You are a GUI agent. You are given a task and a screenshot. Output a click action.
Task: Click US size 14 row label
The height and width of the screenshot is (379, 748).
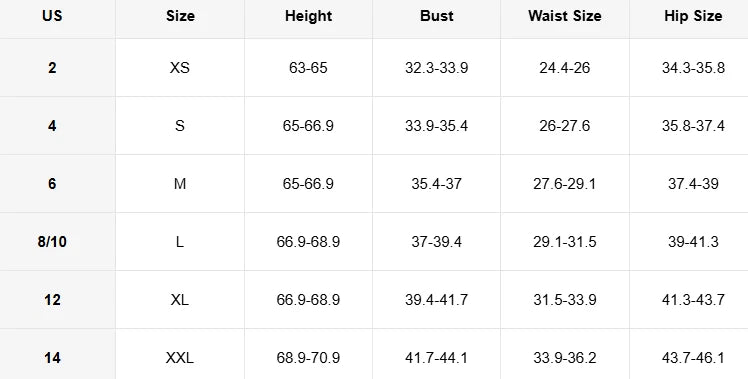(x=52, y=358)
